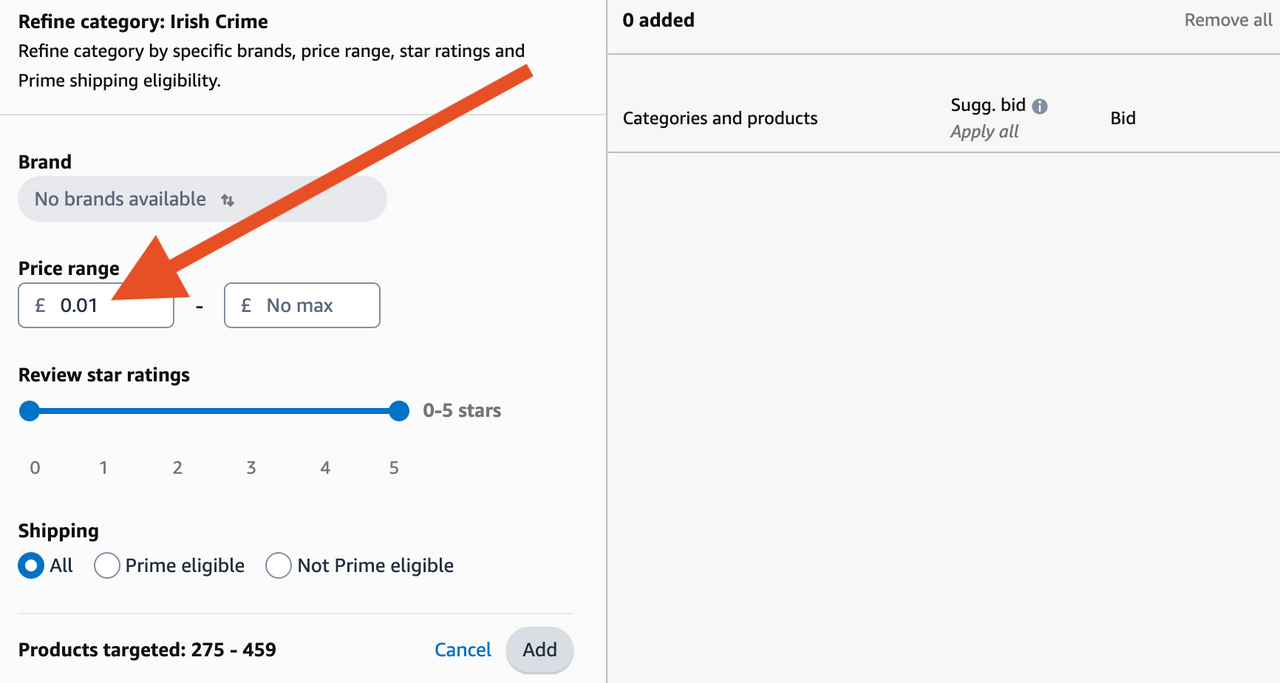Click the Sugg. bid column header

[988, 105]
